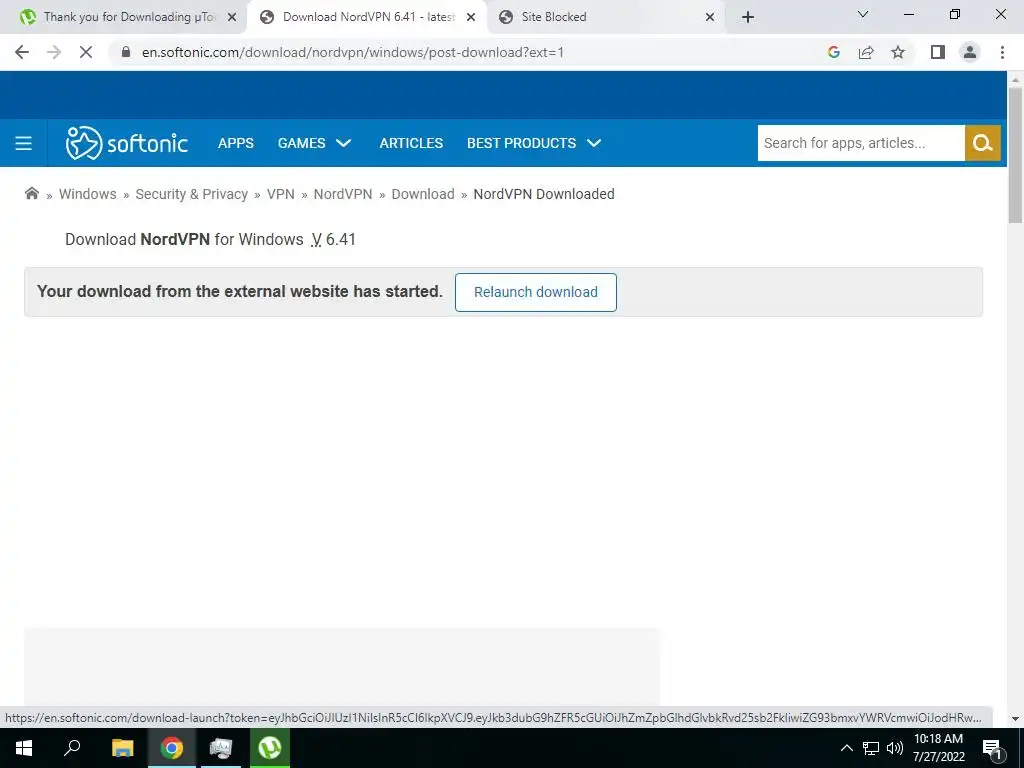Click the forward navigation arrow

pyautogui.click(x=54, y=52)
